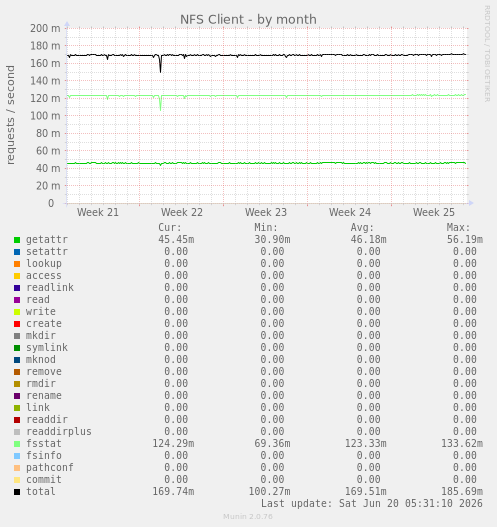Click the Last update timestamp text
The image size is (497, 527).
(372, 503)
